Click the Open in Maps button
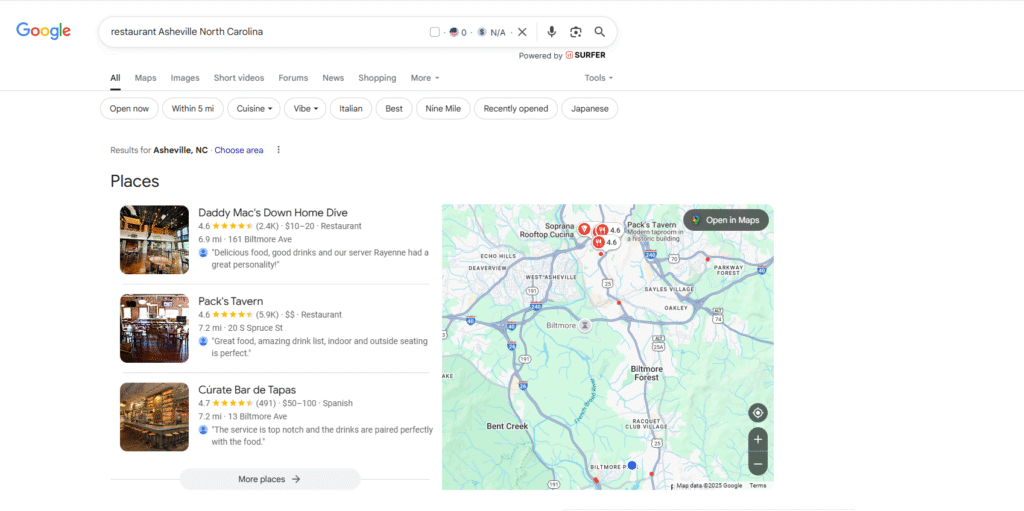 726,220
